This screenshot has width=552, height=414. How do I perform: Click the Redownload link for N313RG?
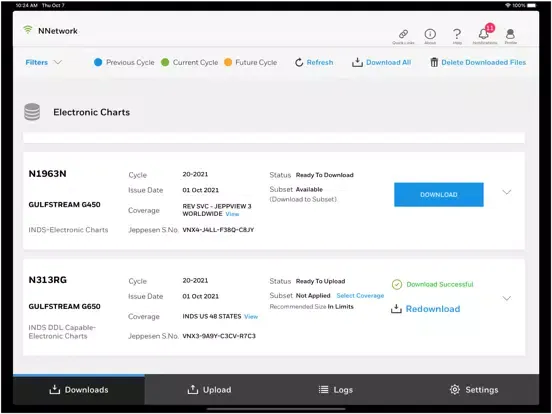433,309
